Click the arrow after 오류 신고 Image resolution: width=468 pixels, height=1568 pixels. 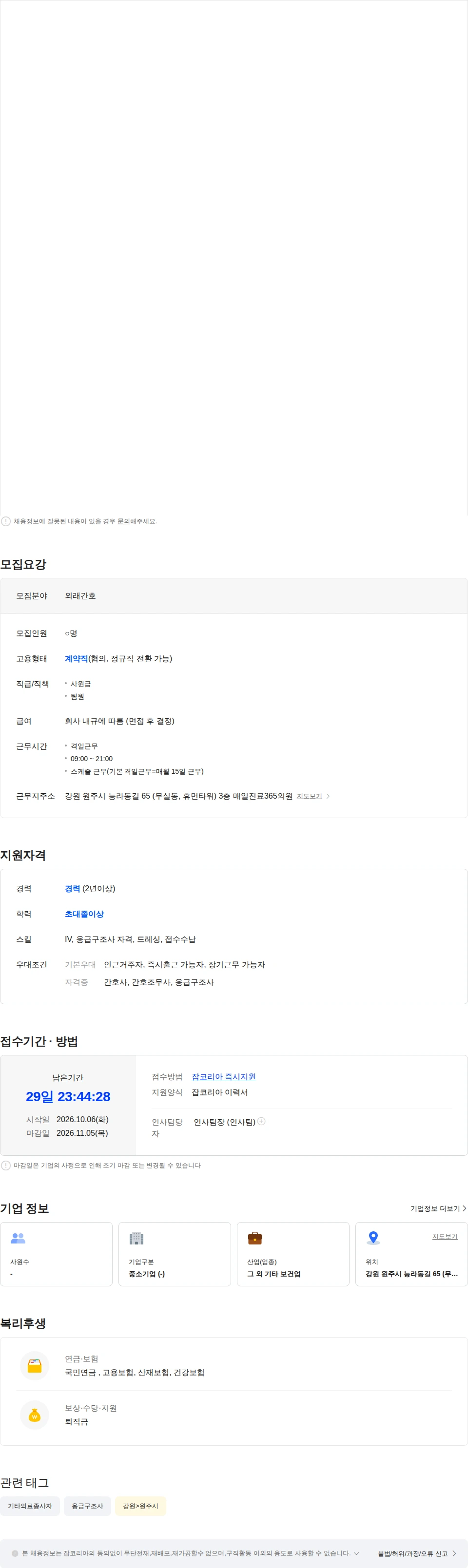[x=454, y=1553]
